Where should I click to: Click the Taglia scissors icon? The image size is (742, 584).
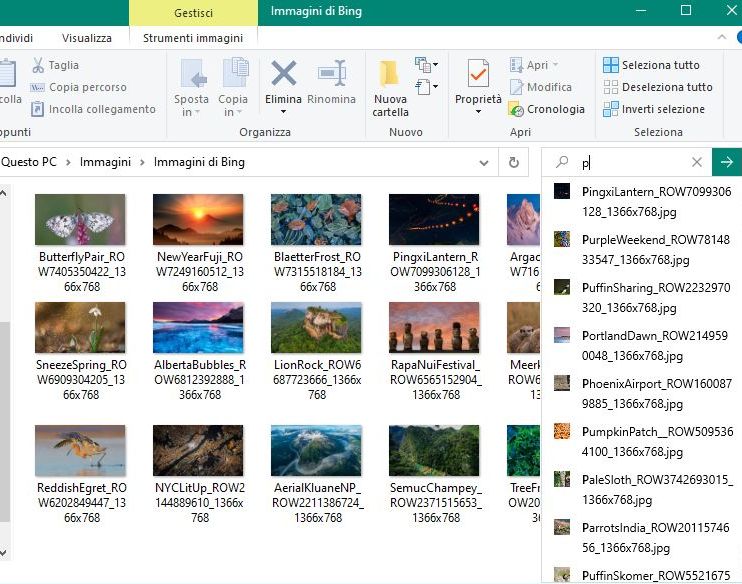point(38,65)
